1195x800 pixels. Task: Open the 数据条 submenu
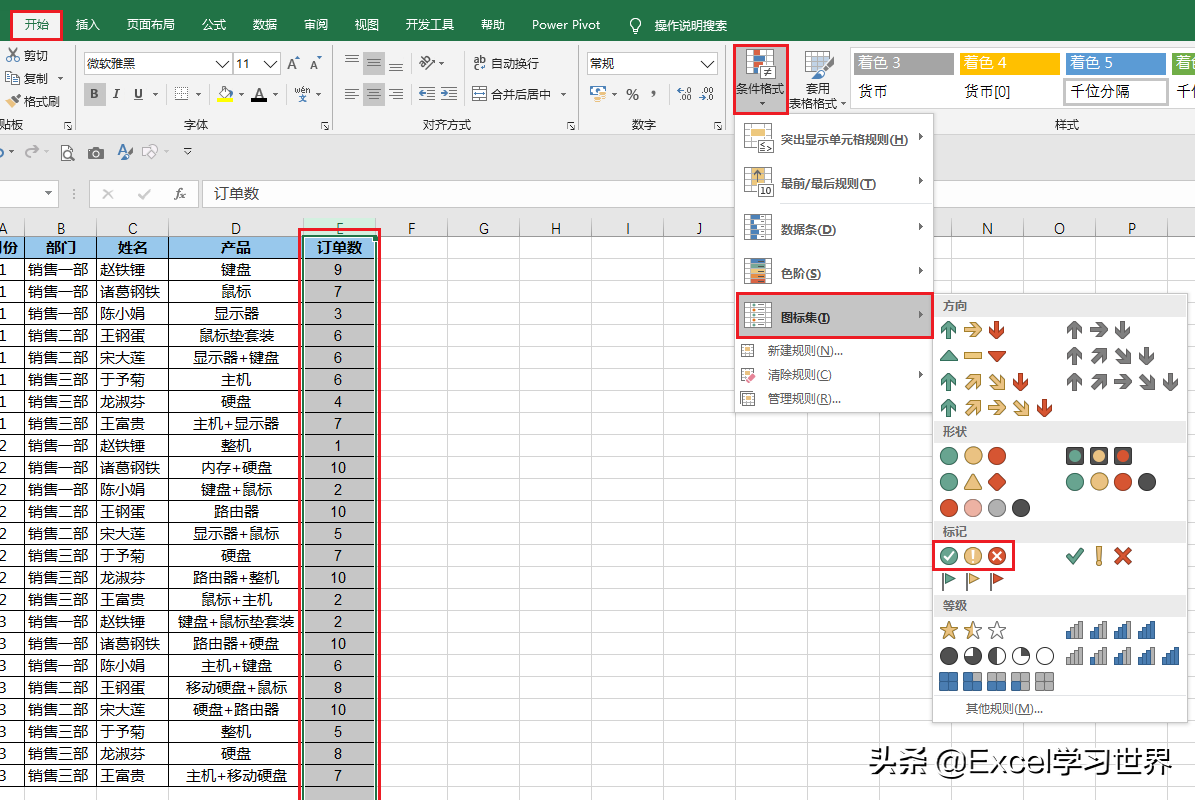coord(834,229)
